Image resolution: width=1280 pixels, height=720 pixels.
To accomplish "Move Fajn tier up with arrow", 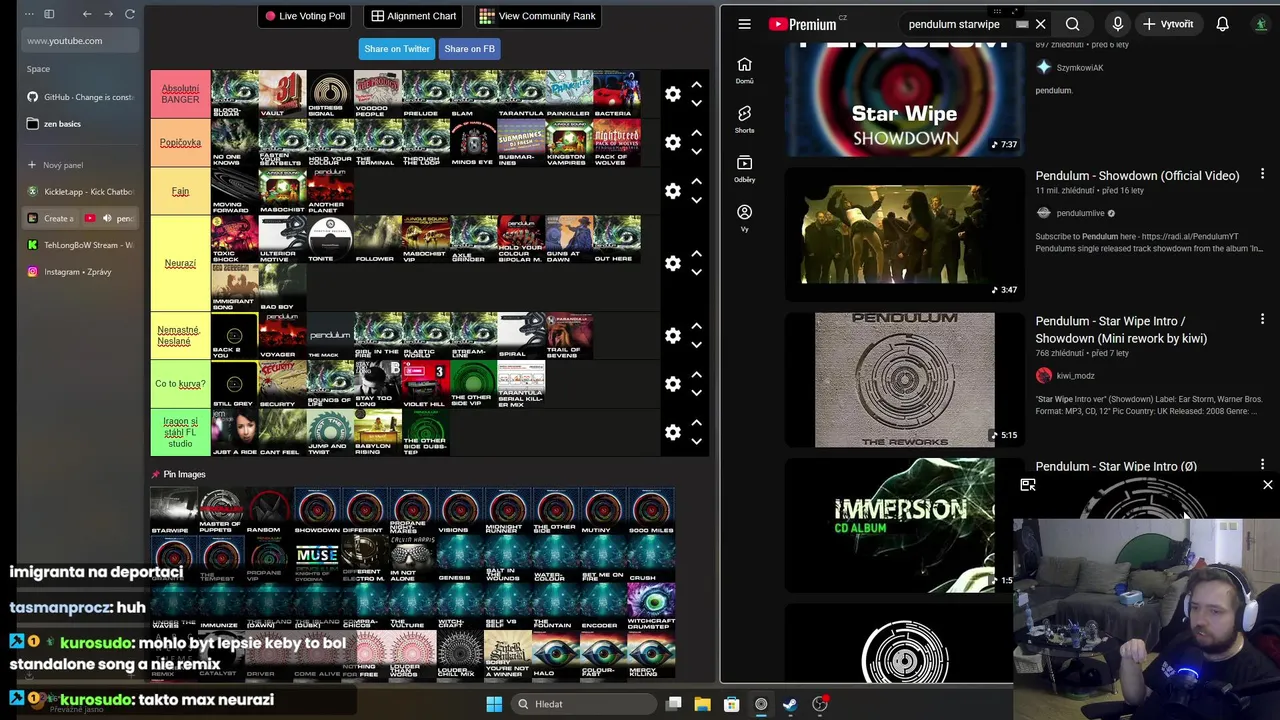I will coord(696,182).
